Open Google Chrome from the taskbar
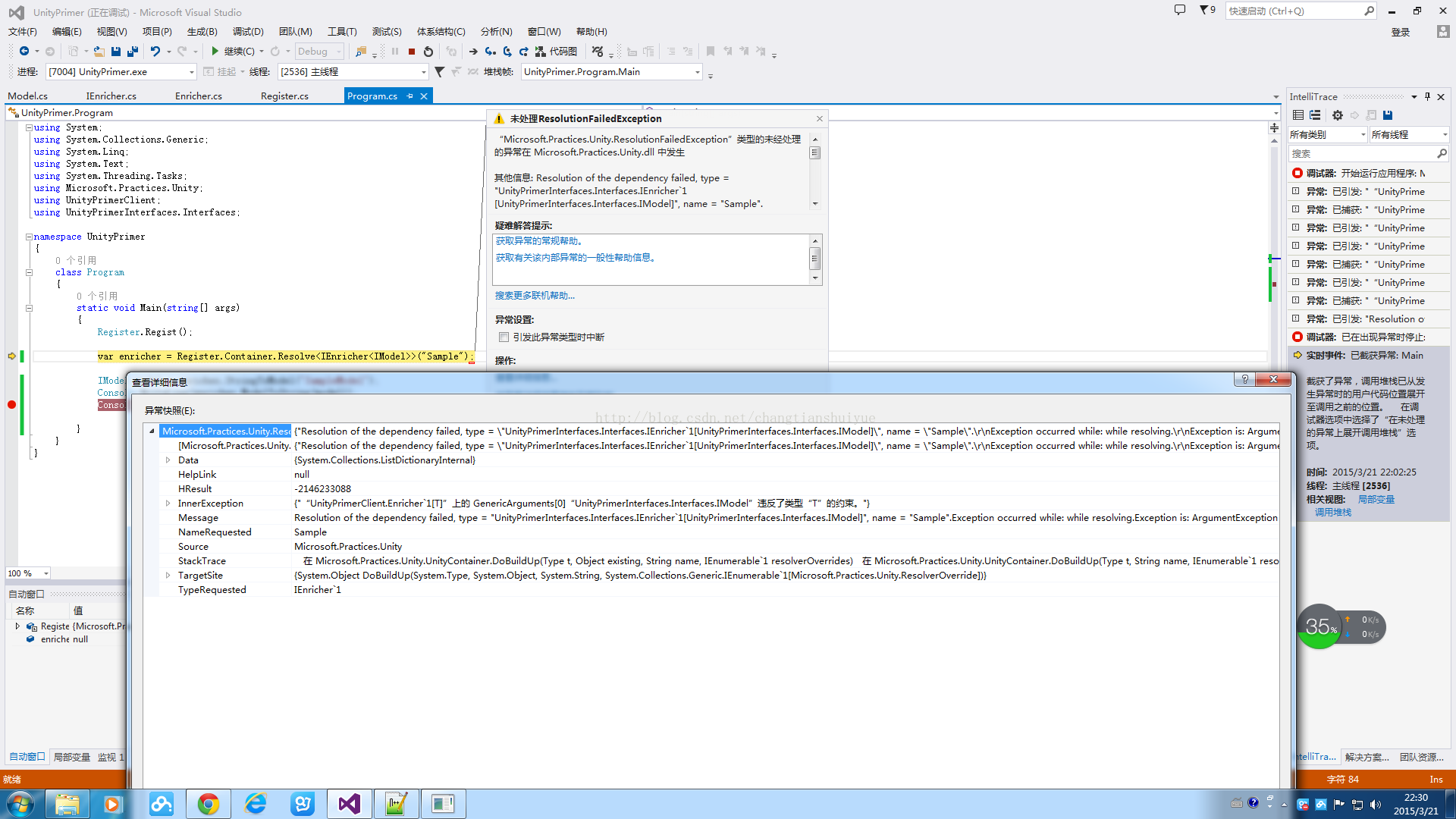This screenshot has height=819, width=1456. point(208,804)
